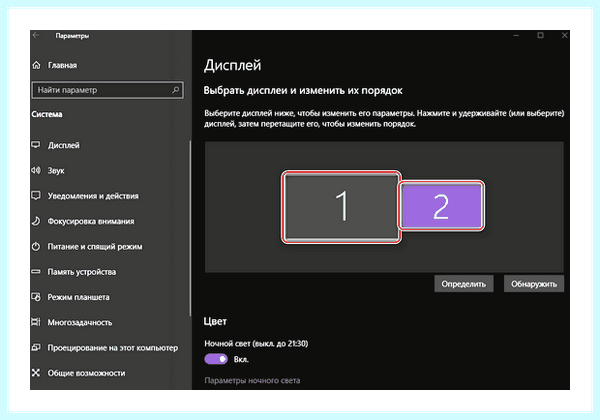Image resolution: width=600 pixels, height=420 pixels.
Task: Click the home icon next to Главная
Action: [x=36, y=65]
